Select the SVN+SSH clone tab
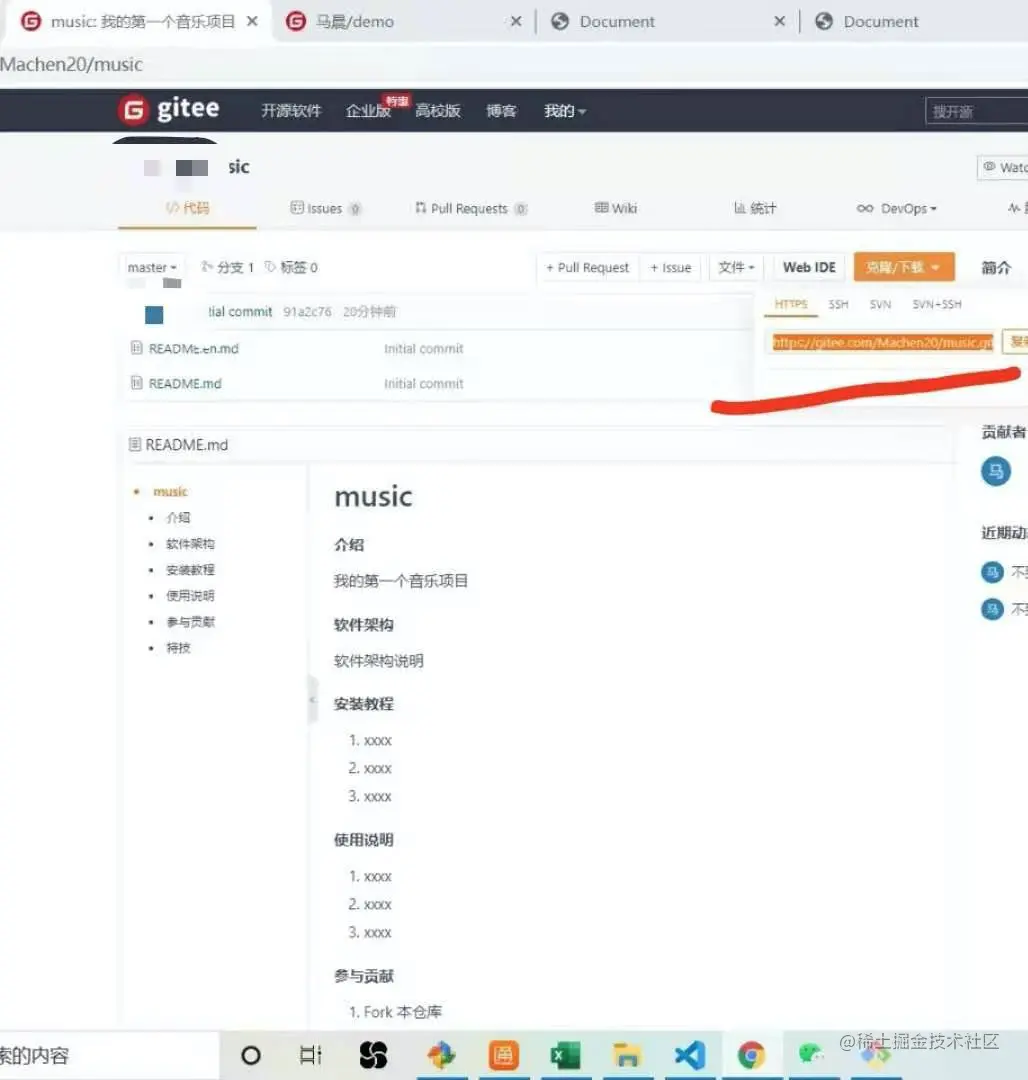The image size is (1028, 1080). click(x=936, y=304)
